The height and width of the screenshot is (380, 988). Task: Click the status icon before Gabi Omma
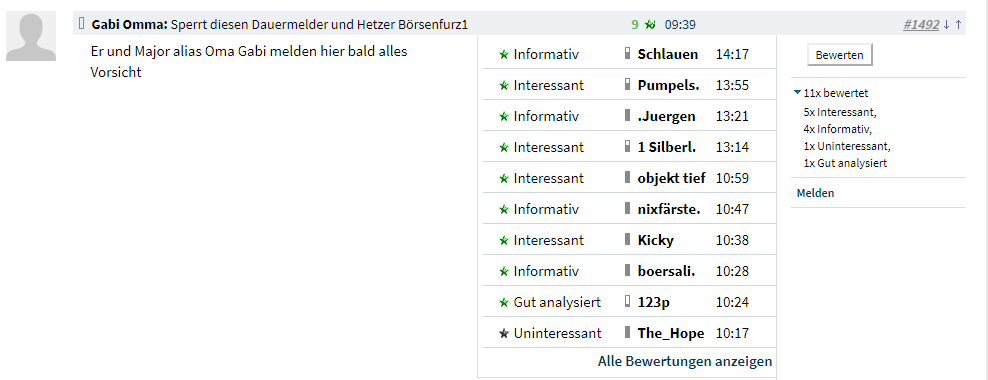(x=81, y=24)
